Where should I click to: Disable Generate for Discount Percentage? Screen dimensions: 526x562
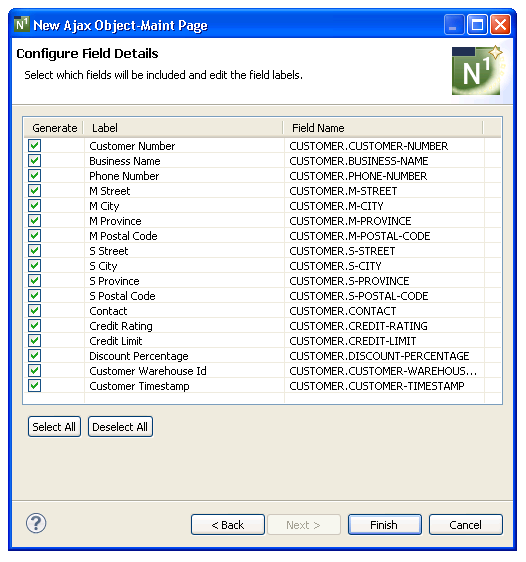35,356
